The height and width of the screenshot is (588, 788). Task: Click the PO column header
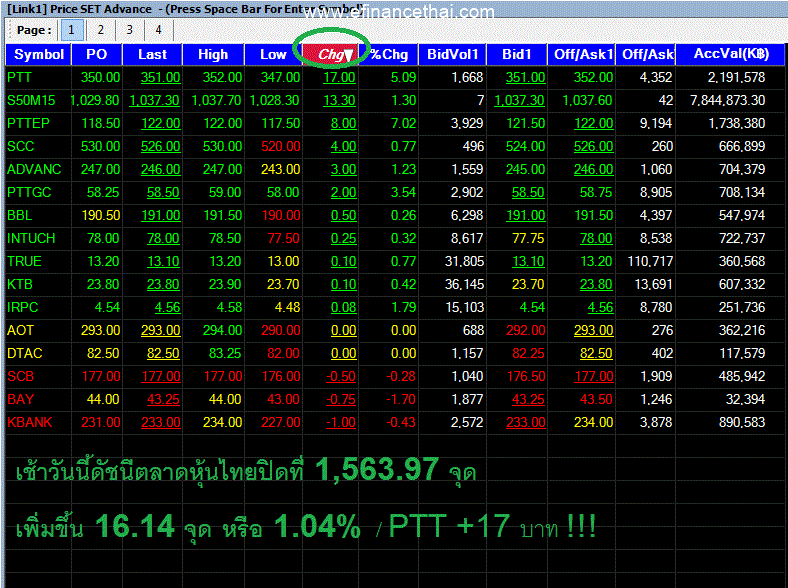click(x=97, y=54)
